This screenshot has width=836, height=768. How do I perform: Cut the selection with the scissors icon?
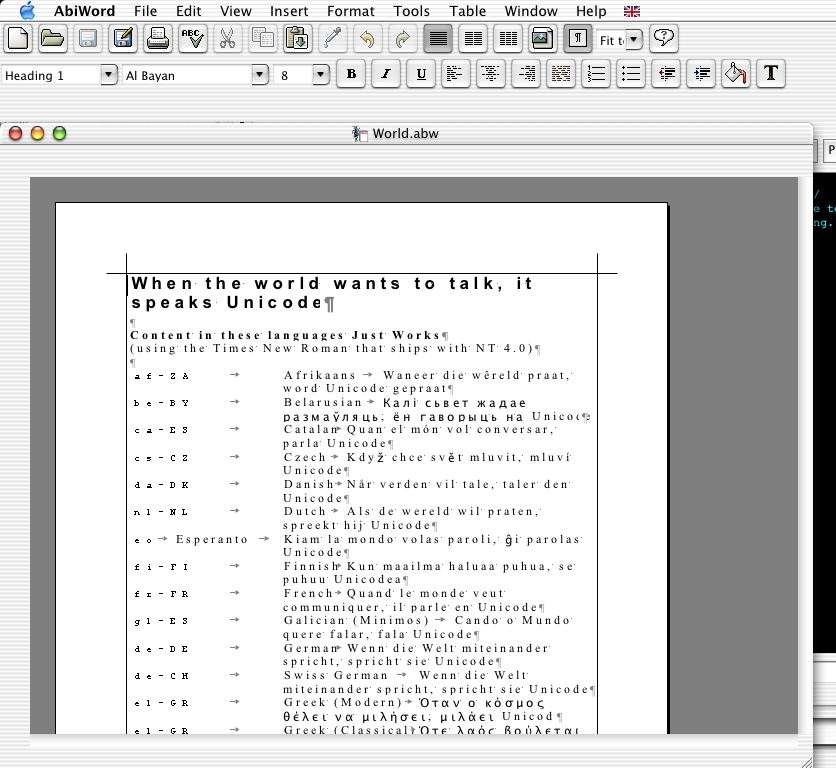tap(228, 39)
